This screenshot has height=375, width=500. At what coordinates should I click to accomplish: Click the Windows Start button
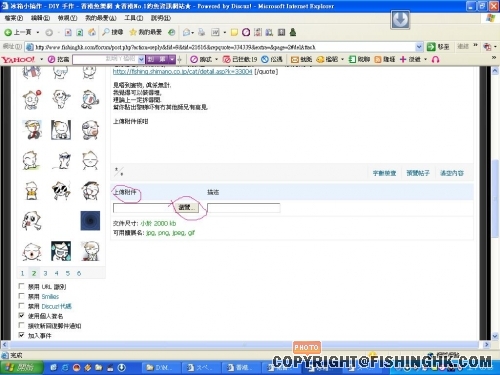[22, 367]
